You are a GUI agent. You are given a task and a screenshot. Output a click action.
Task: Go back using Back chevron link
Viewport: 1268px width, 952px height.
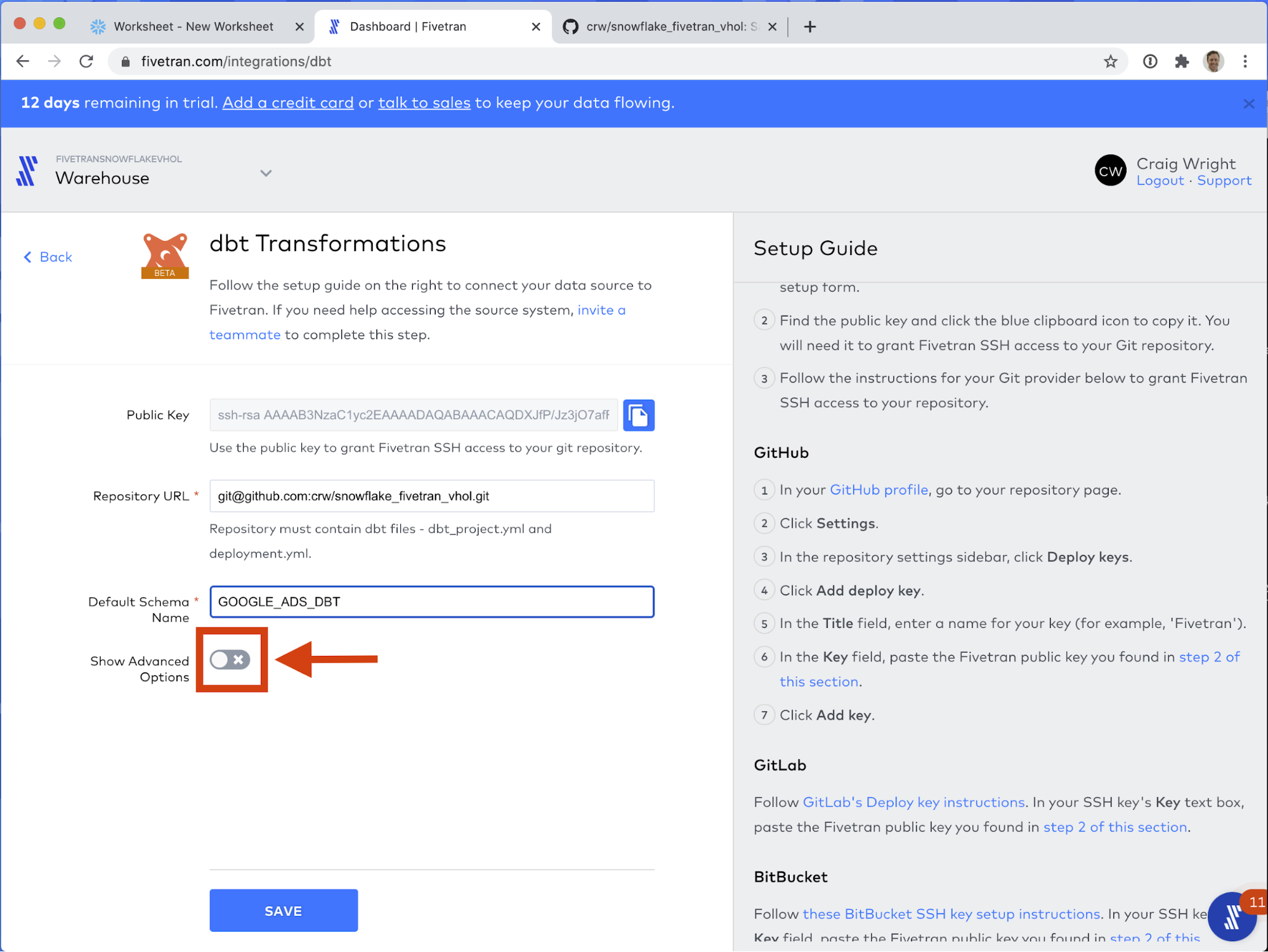[x=48, y=257]
